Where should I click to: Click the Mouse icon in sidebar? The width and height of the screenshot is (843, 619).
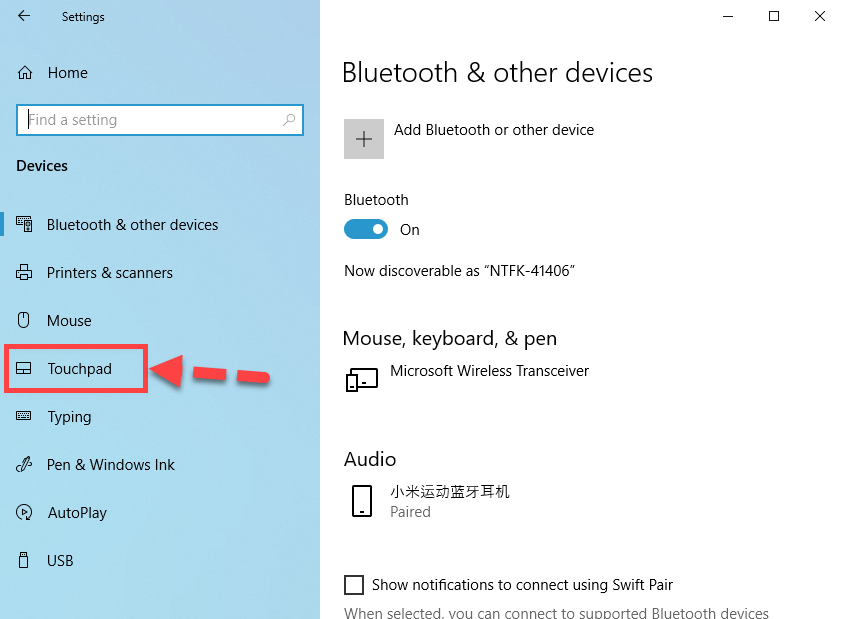point(25,321)
